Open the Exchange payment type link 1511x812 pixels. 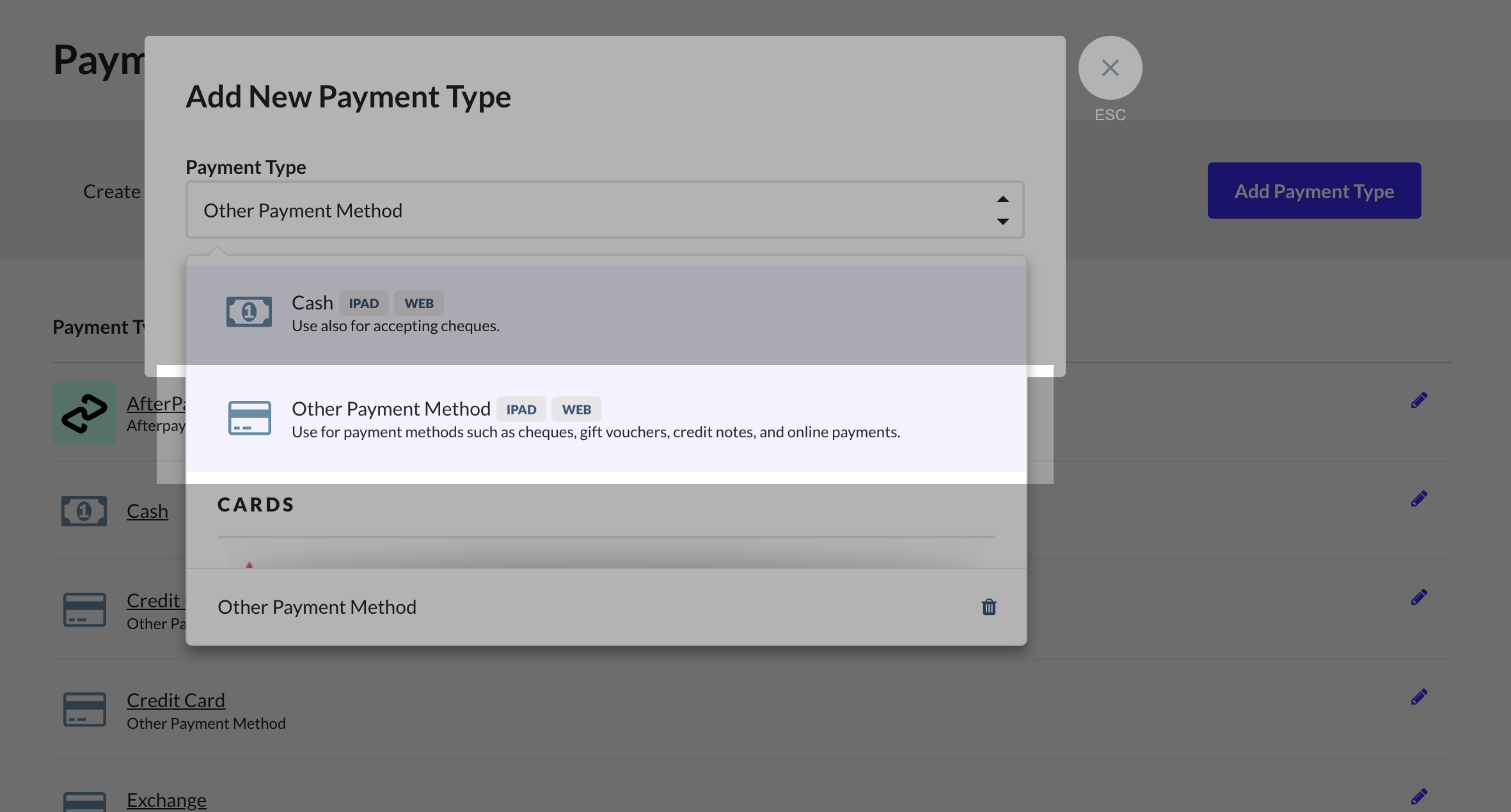(x=166, y=800)
